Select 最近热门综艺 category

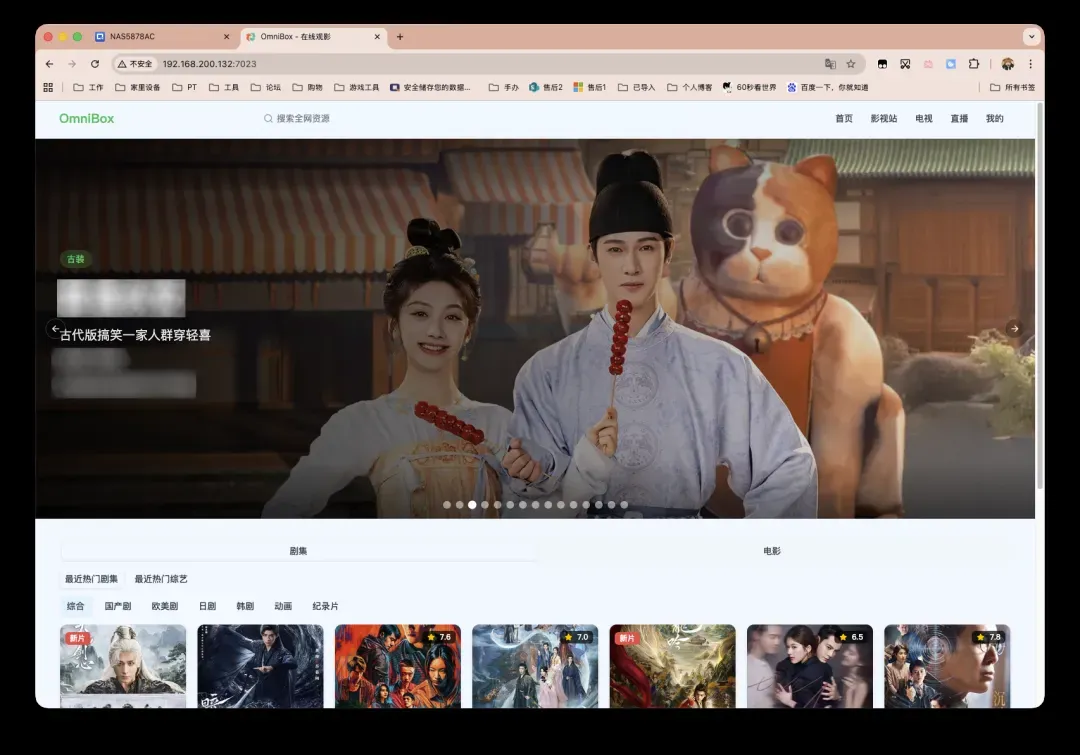pos(161,579)
